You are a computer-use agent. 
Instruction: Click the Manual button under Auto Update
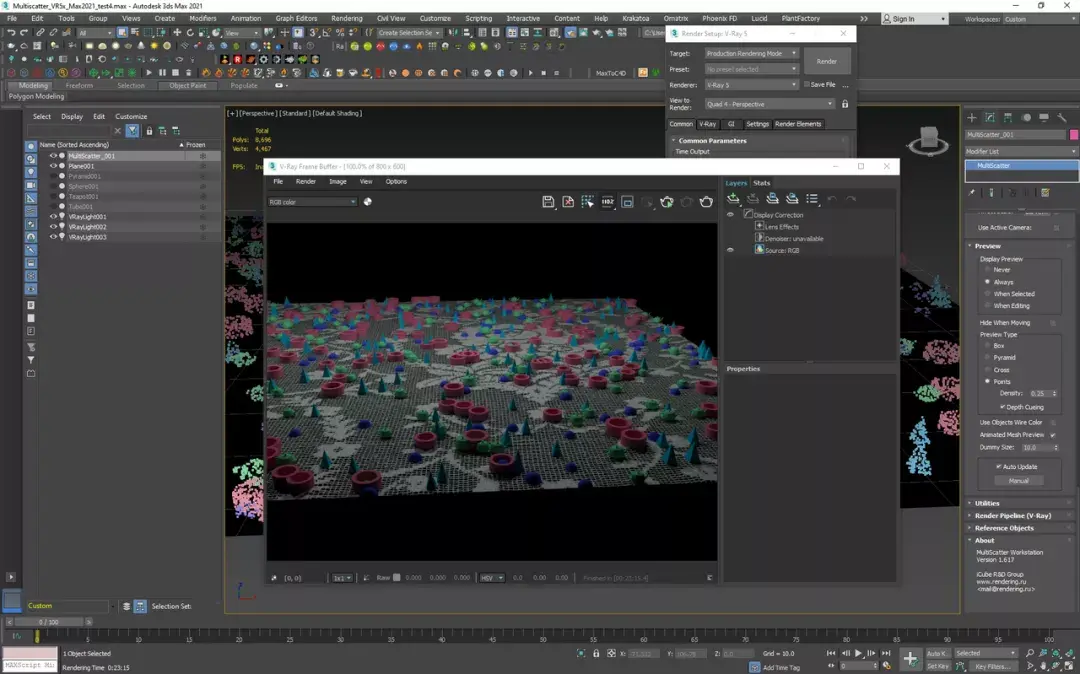click(1018, 481)
